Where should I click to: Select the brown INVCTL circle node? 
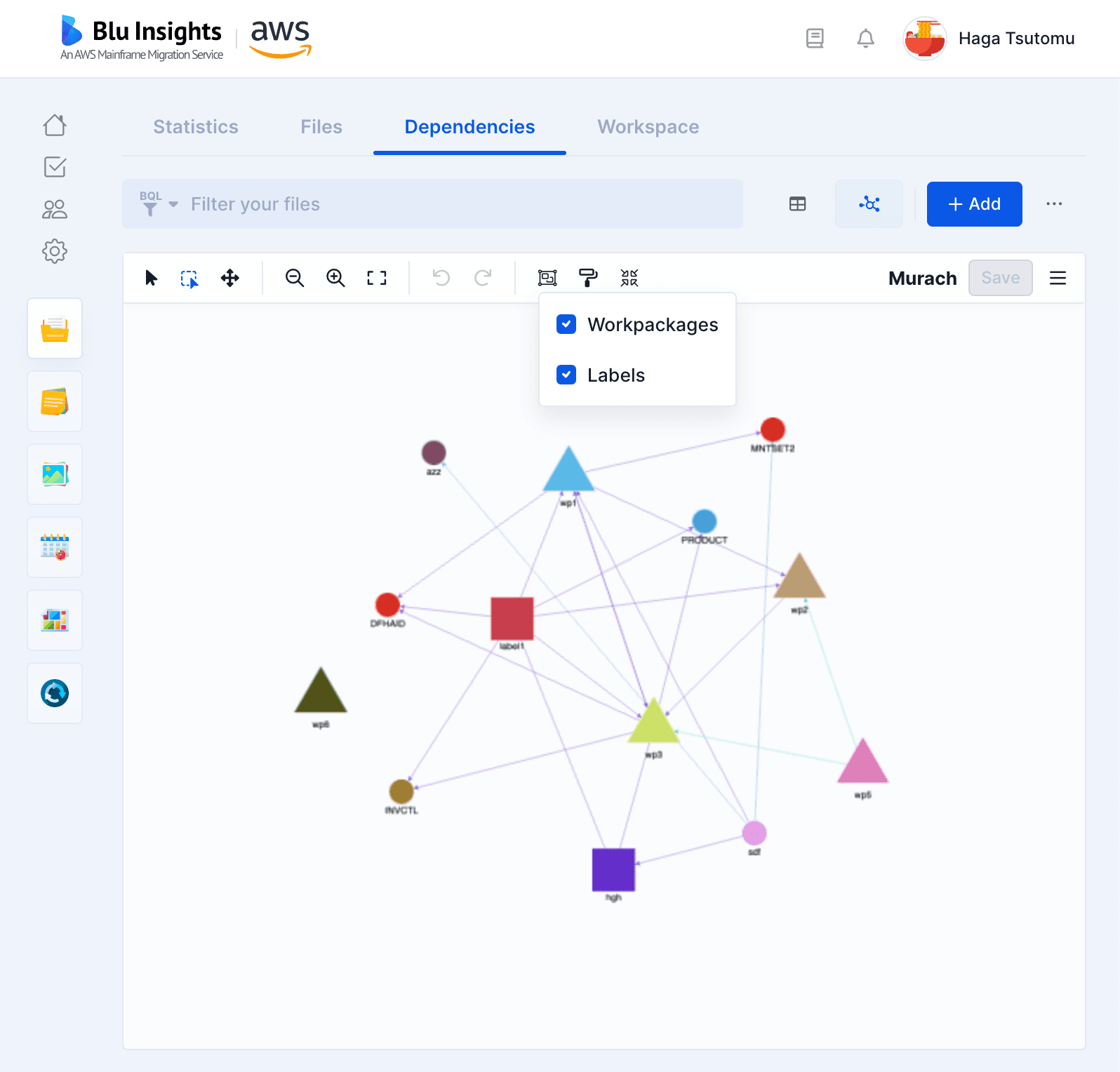[x=401, y=791]
